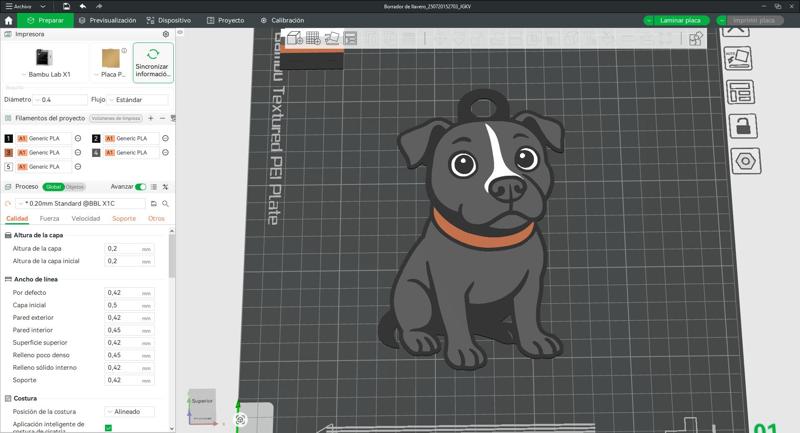This screenshot has height=433, width=800.
Task: Click Sincronizar información button
Action: [x=153, y=63]
